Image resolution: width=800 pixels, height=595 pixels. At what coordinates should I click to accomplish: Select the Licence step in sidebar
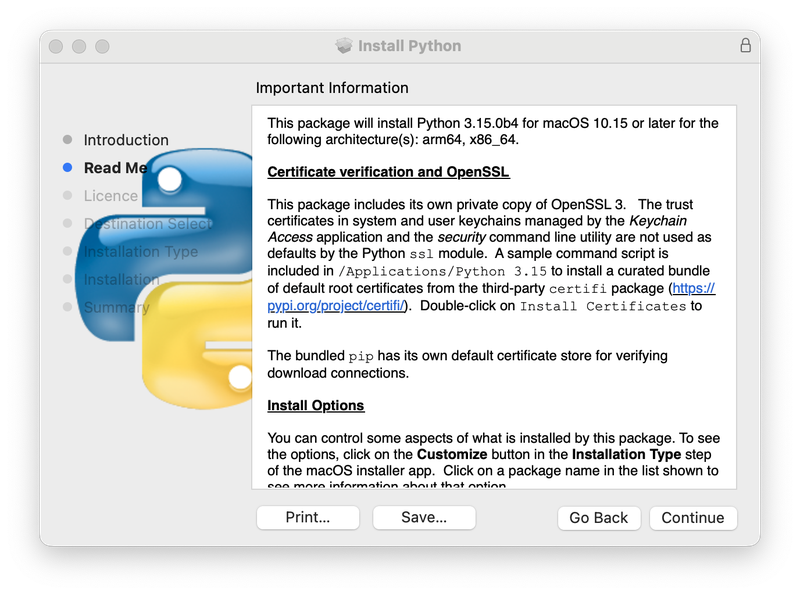111,196
